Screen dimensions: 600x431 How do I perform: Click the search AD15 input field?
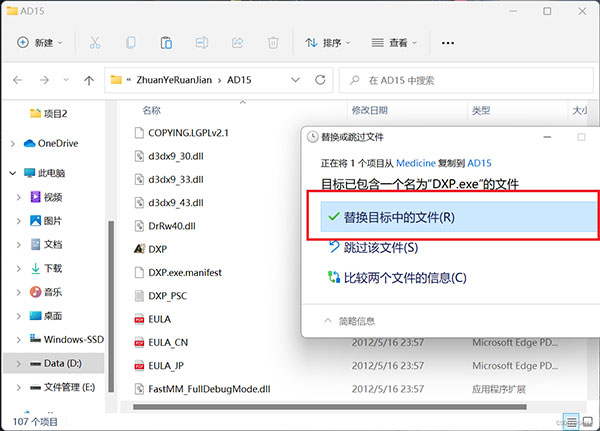[466, 80]
